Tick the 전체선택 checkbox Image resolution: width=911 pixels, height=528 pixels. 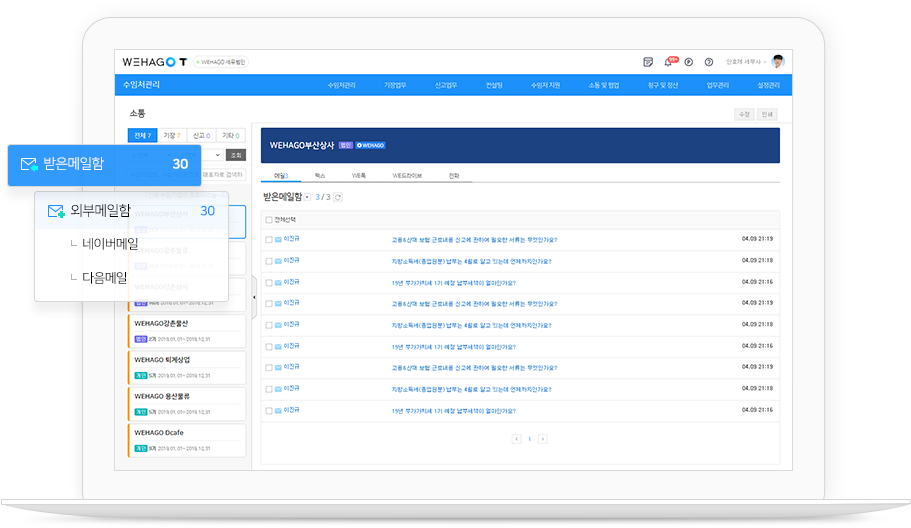point(268,220)
